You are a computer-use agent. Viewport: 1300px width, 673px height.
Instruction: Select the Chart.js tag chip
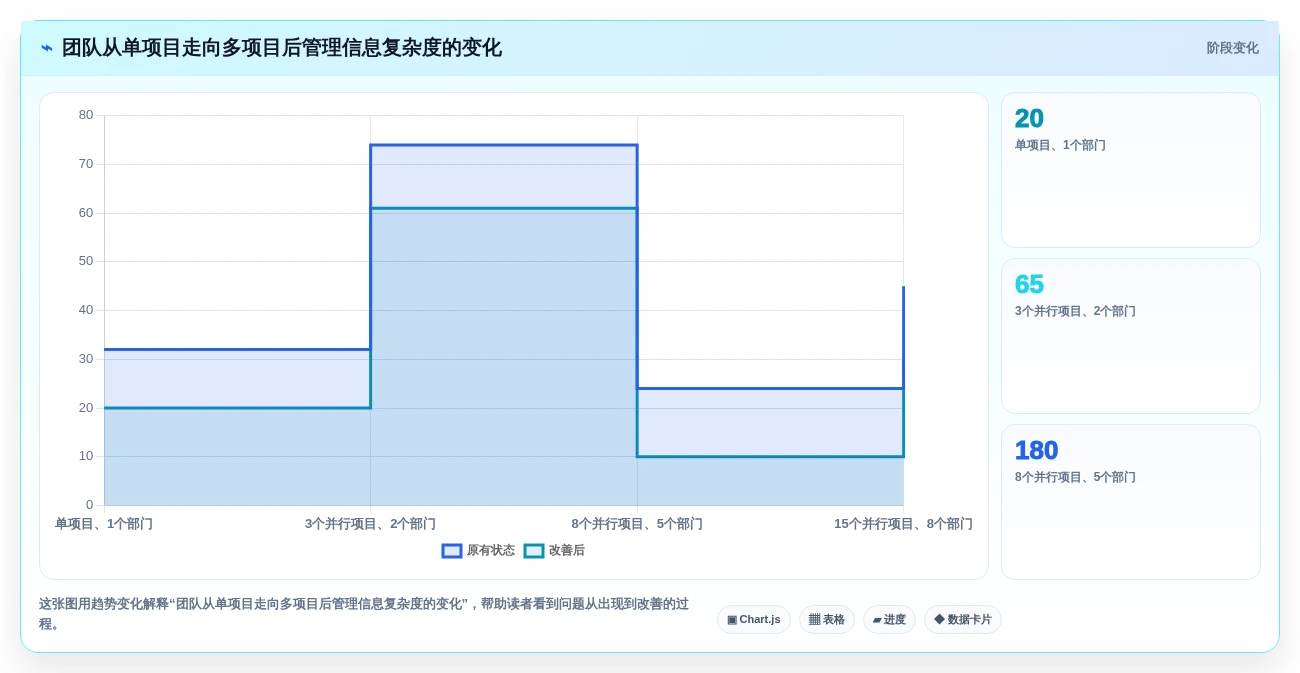tap(754, 619)
